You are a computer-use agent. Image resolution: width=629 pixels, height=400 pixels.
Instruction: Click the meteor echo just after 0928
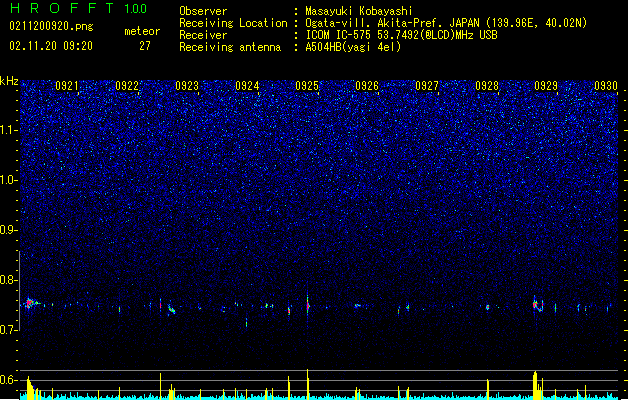(488, 307)
